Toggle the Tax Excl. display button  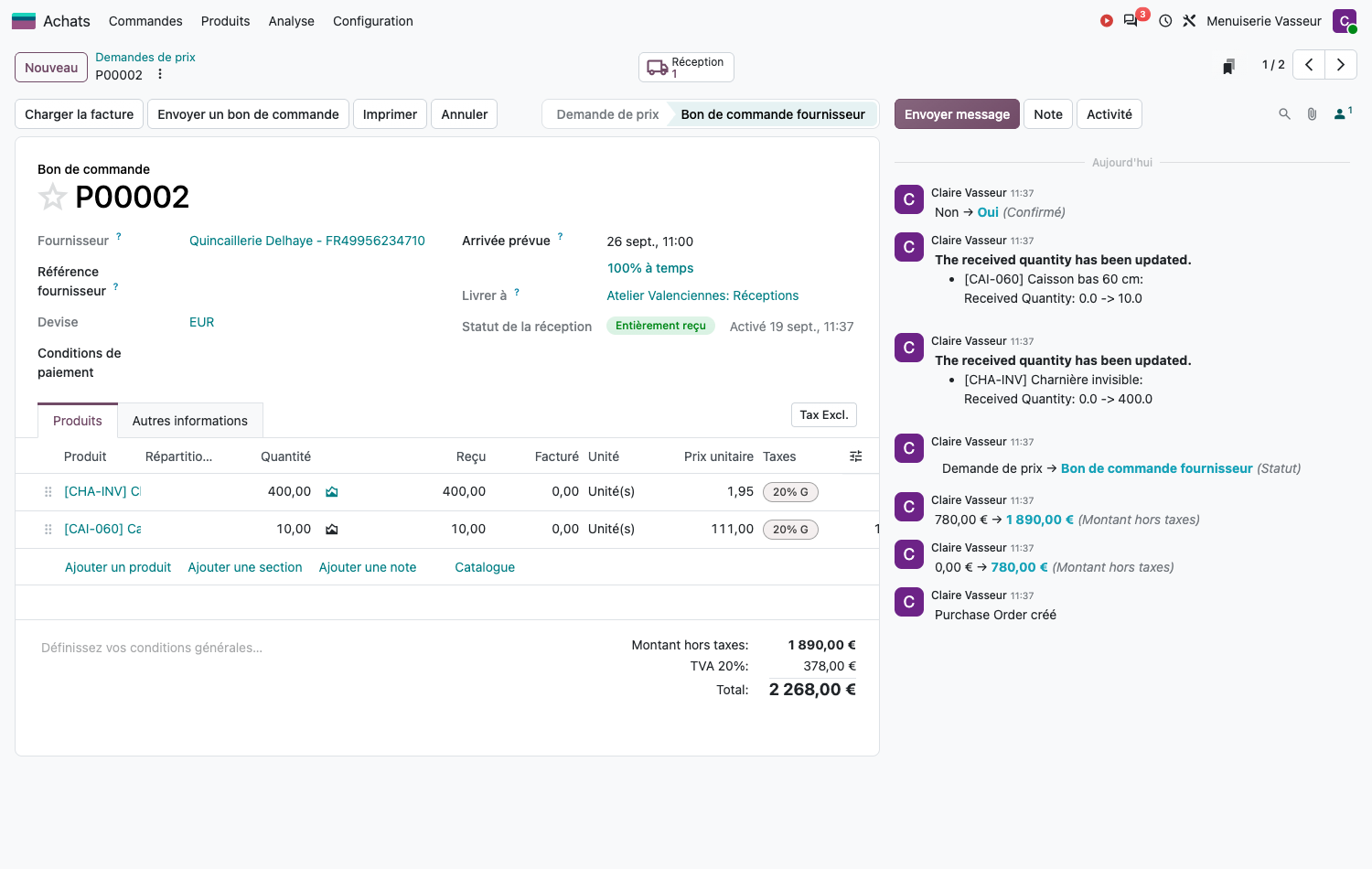[x=824, y=415]
